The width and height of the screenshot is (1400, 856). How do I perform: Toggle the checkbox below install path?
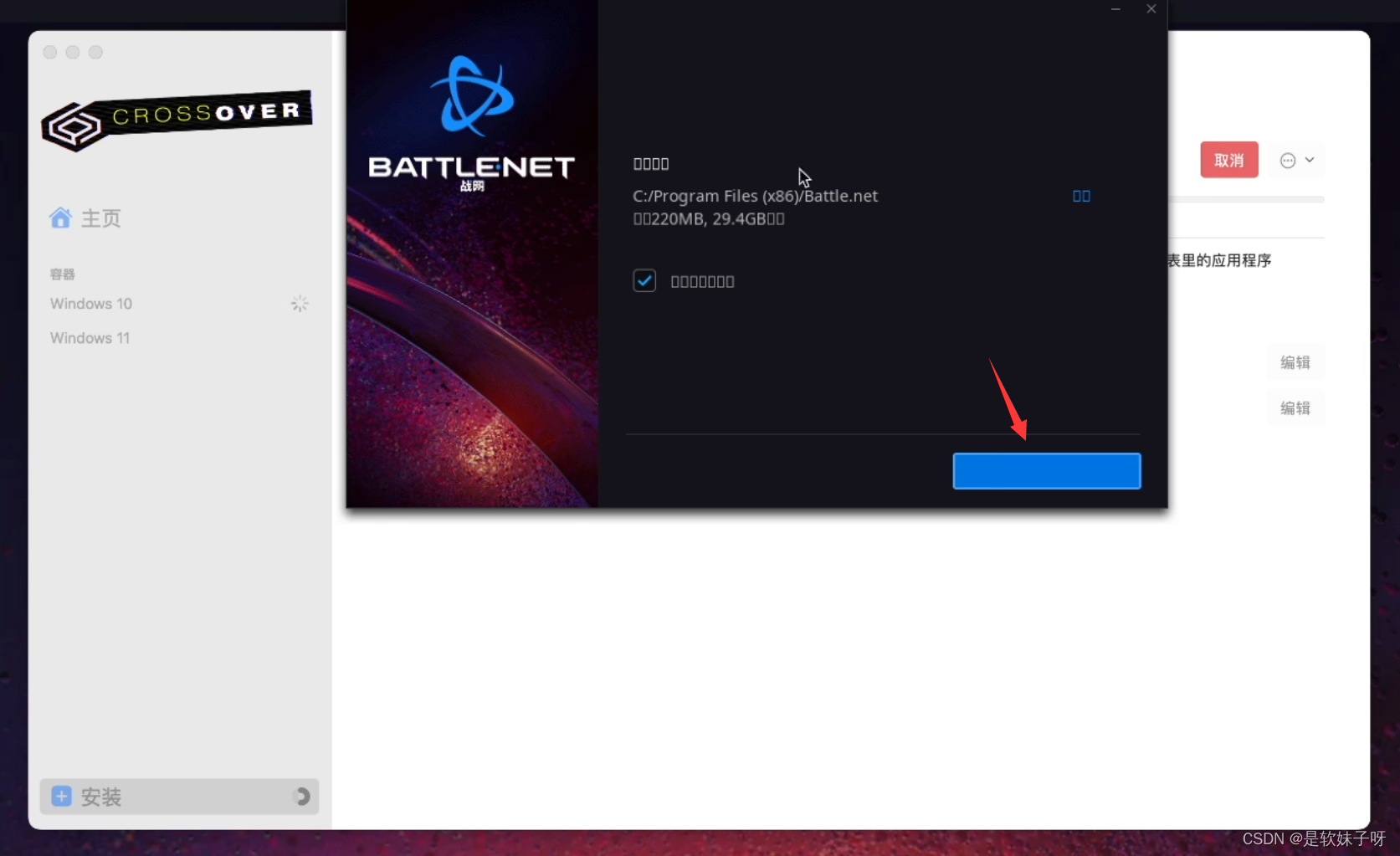pyautogui.click(x=644, y=280)
